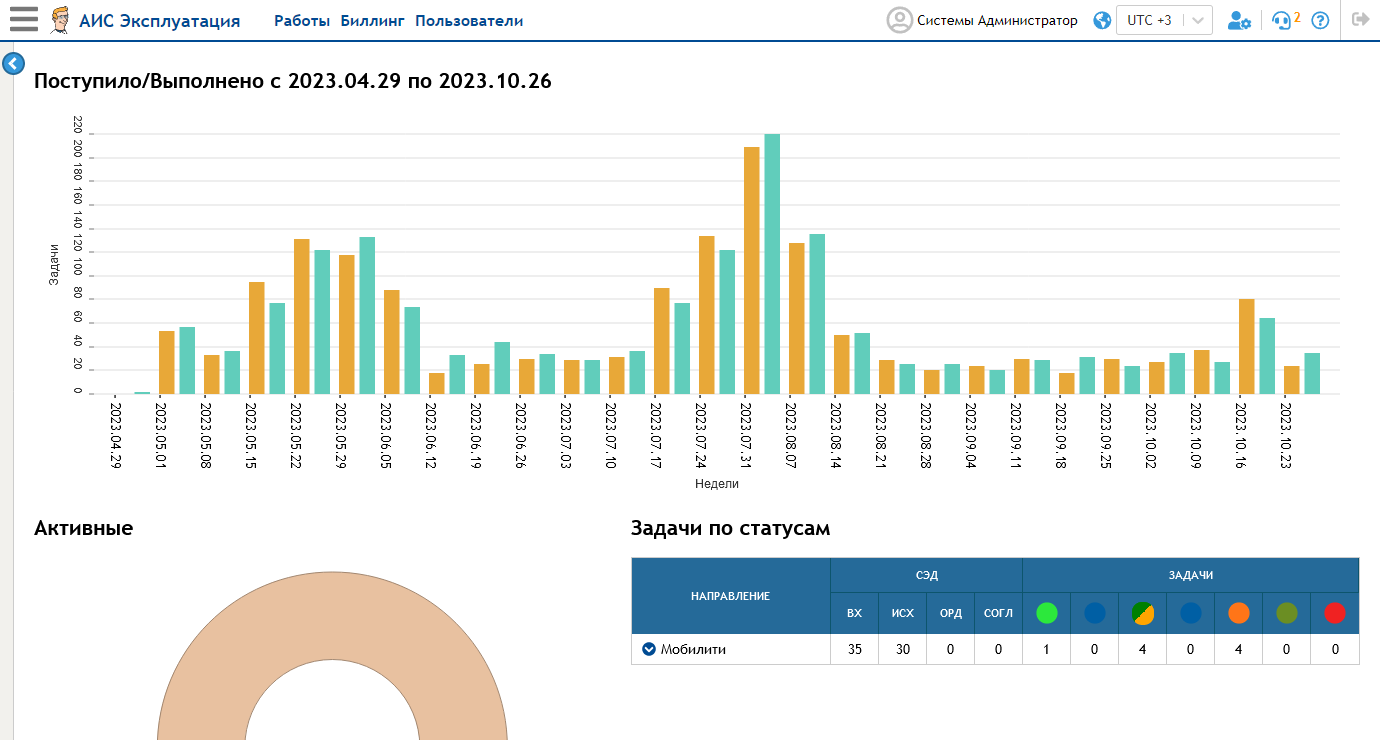Click the 2023.08.07 axis label
This screenshot has width=1380, height=740.
click(791, 435)
